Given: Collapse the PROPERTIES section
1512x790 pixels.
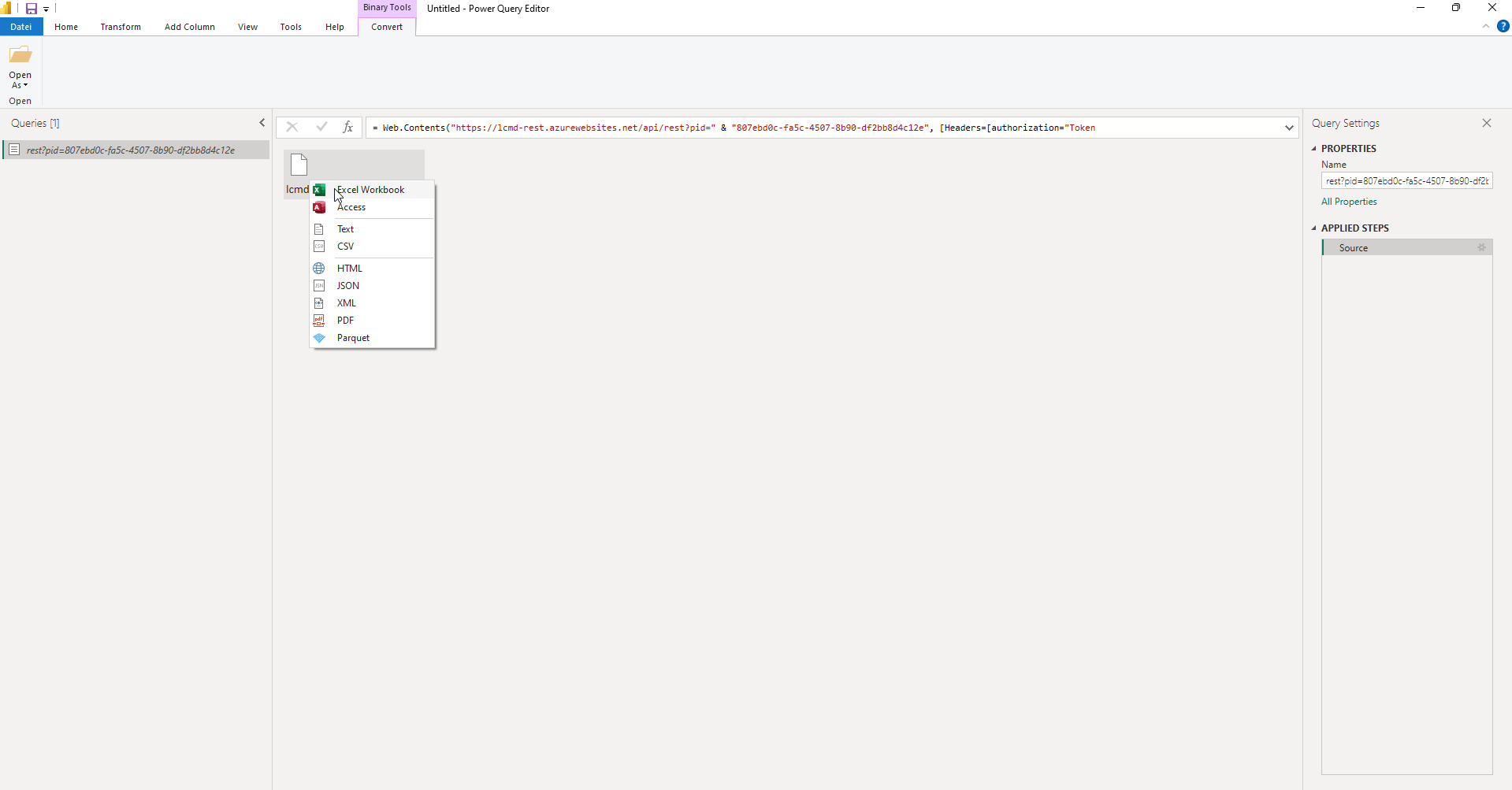Looking at the screenshot, I should (x=1314, y=148).
